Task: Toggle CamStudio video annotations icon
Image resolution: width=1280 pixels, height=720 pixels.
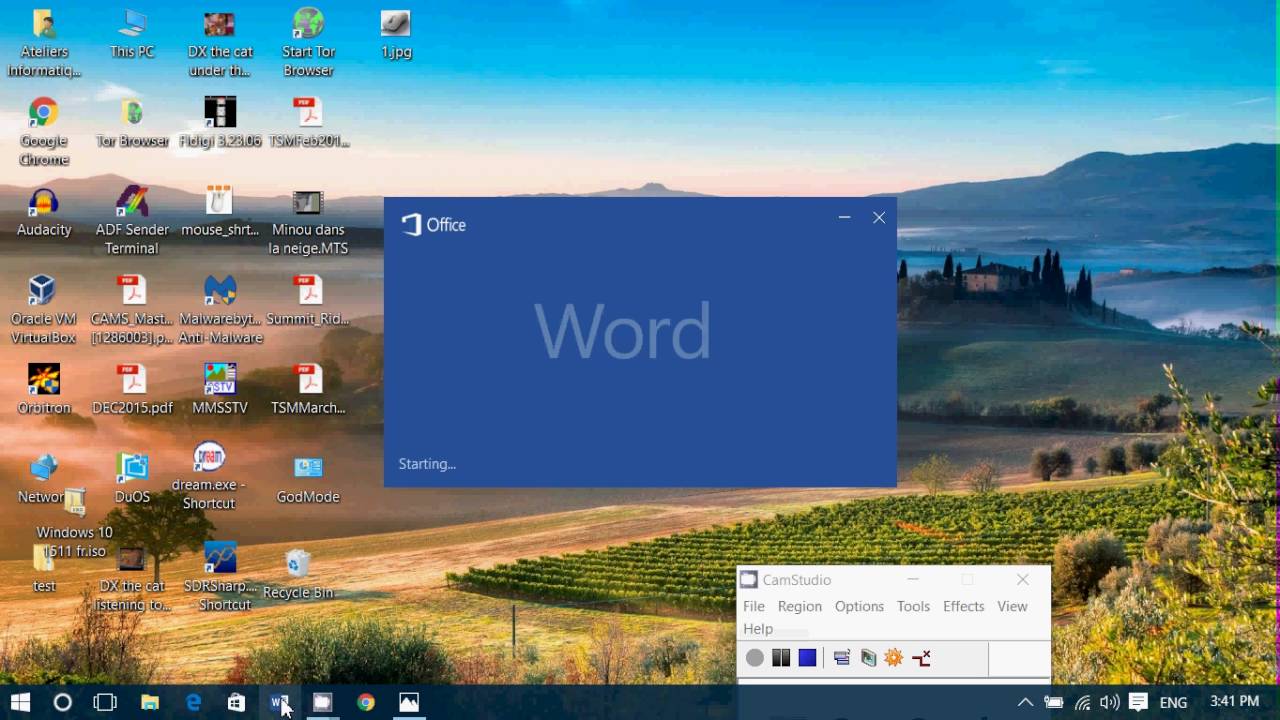Action: point(868,658)
